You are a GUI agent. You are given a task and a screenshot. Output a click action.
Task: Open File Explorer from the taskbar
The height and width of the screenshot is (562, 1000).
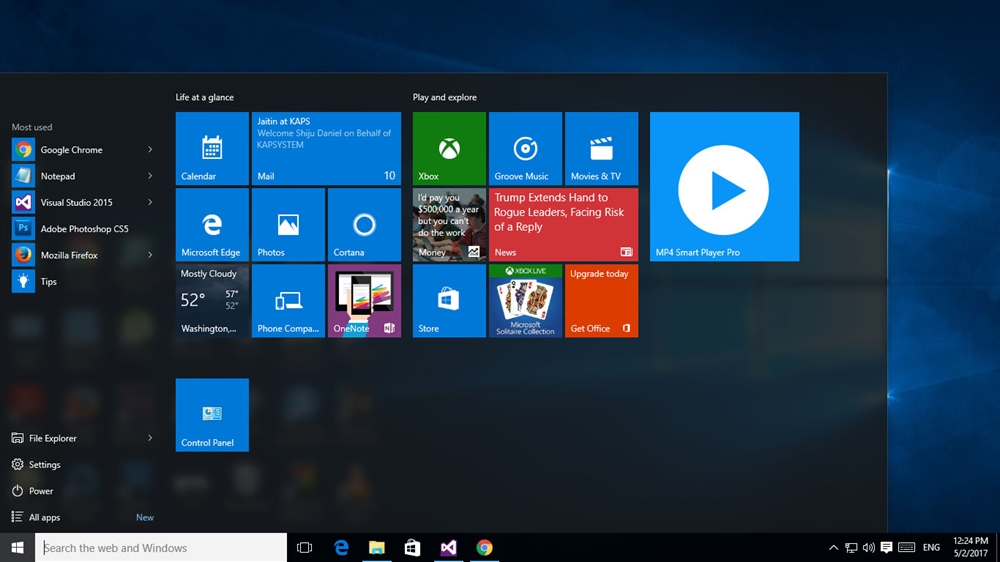377,547
